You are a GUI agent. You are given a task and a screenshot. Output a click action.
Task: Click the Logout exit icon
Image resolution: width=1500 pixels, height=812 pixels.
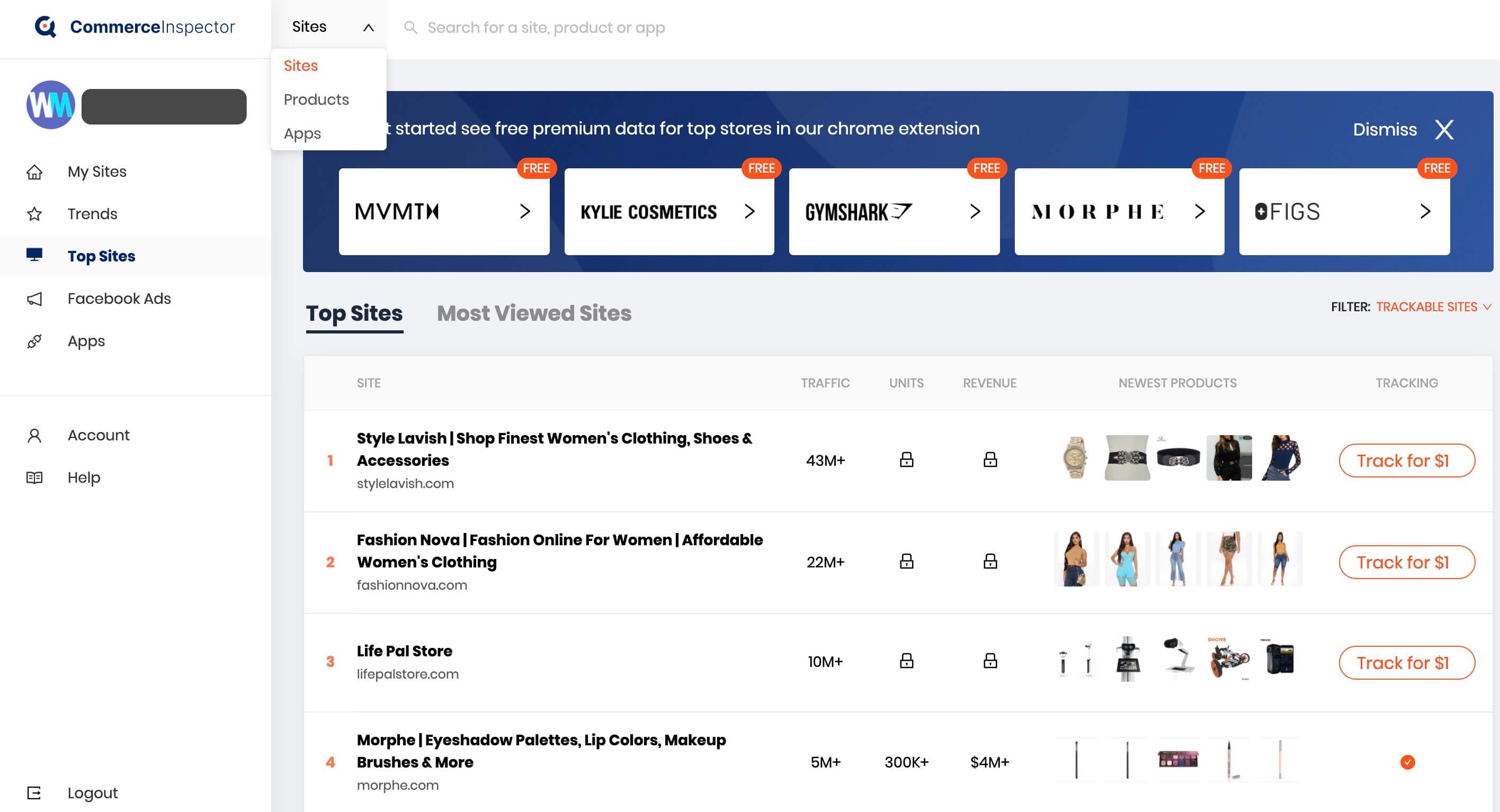click(x=34, y=793)
